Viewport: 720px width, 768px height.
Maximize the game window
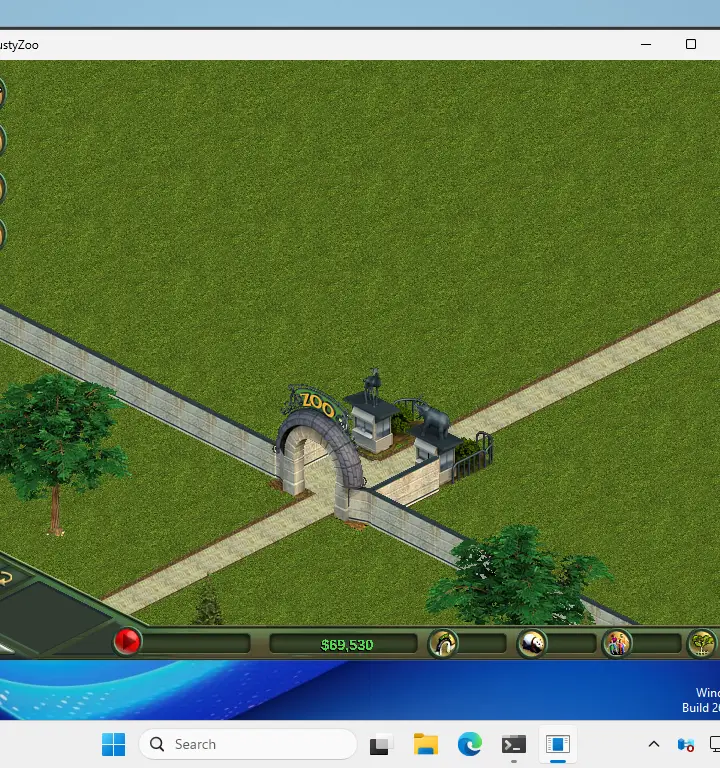click(691, 44)
